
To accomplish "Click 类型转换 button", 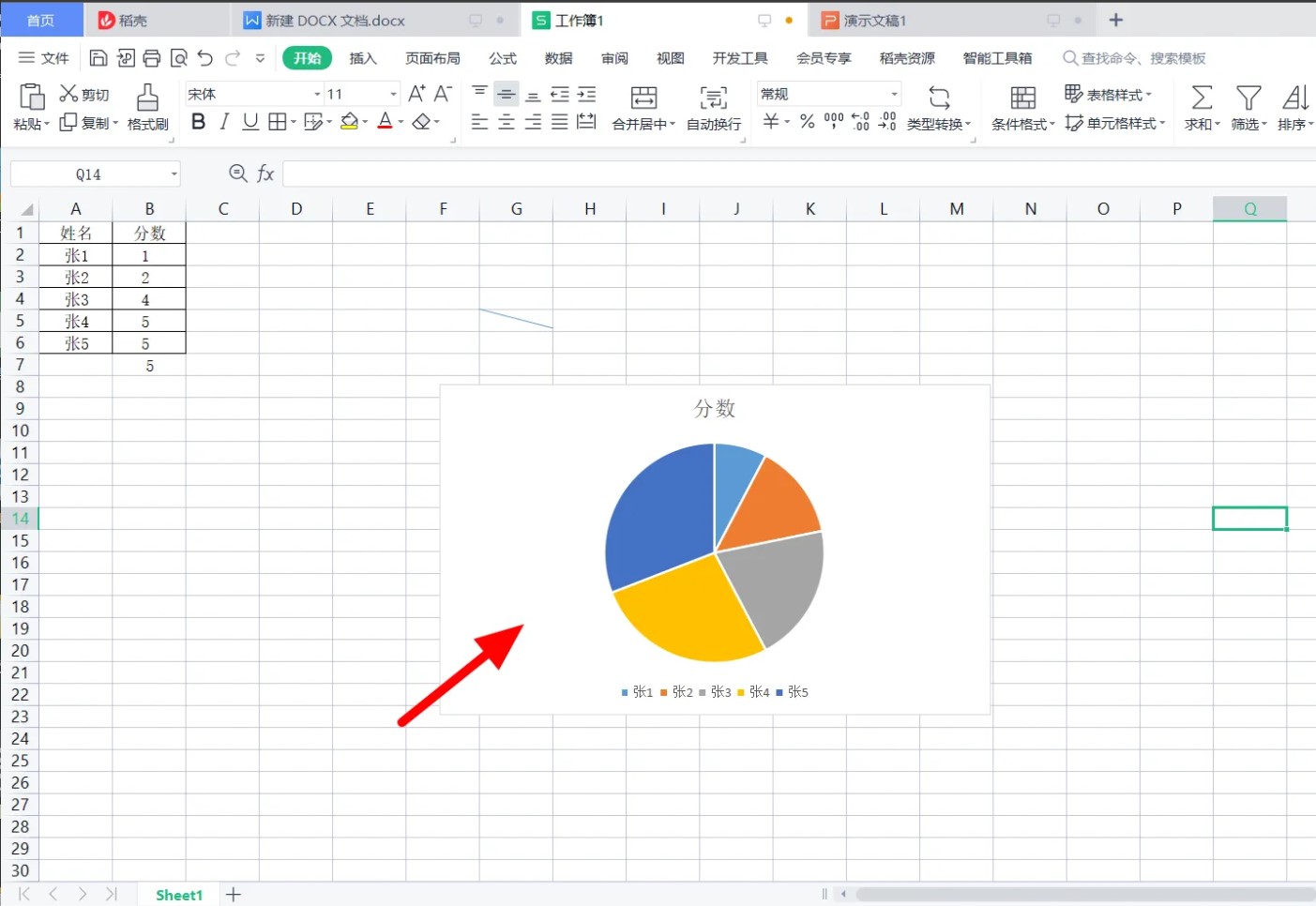I will coord(939,107).
